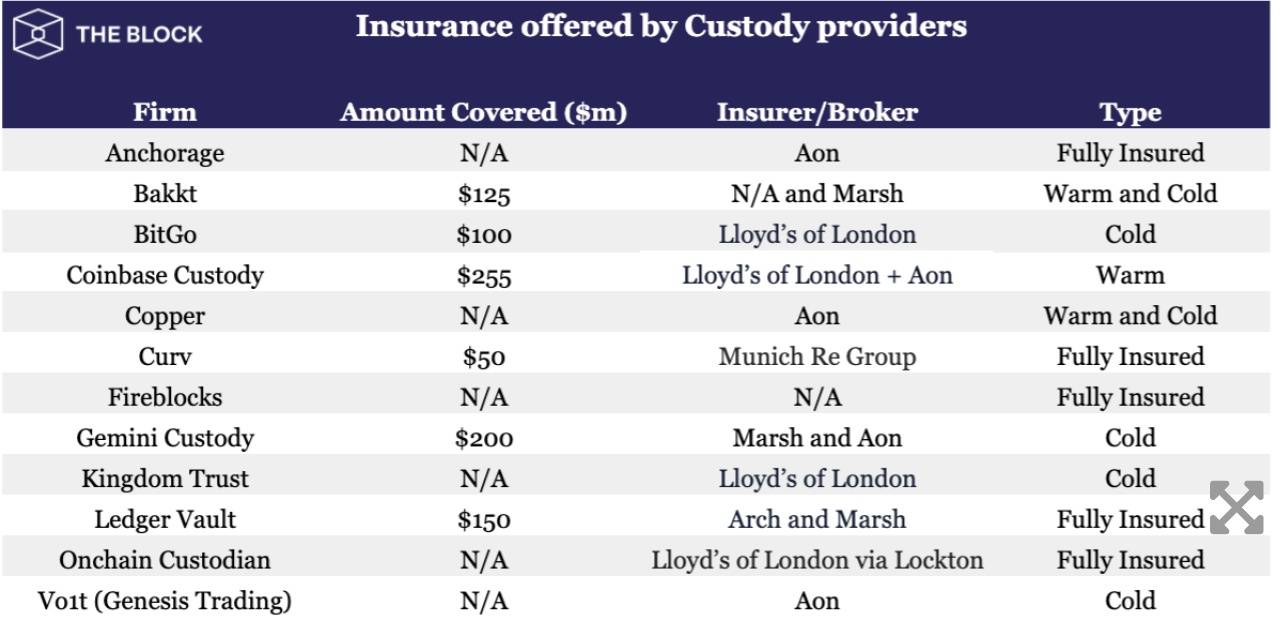Click the "Insurer/Broker" column header
The image size is (1282, 628).
[x=817, y=112]
